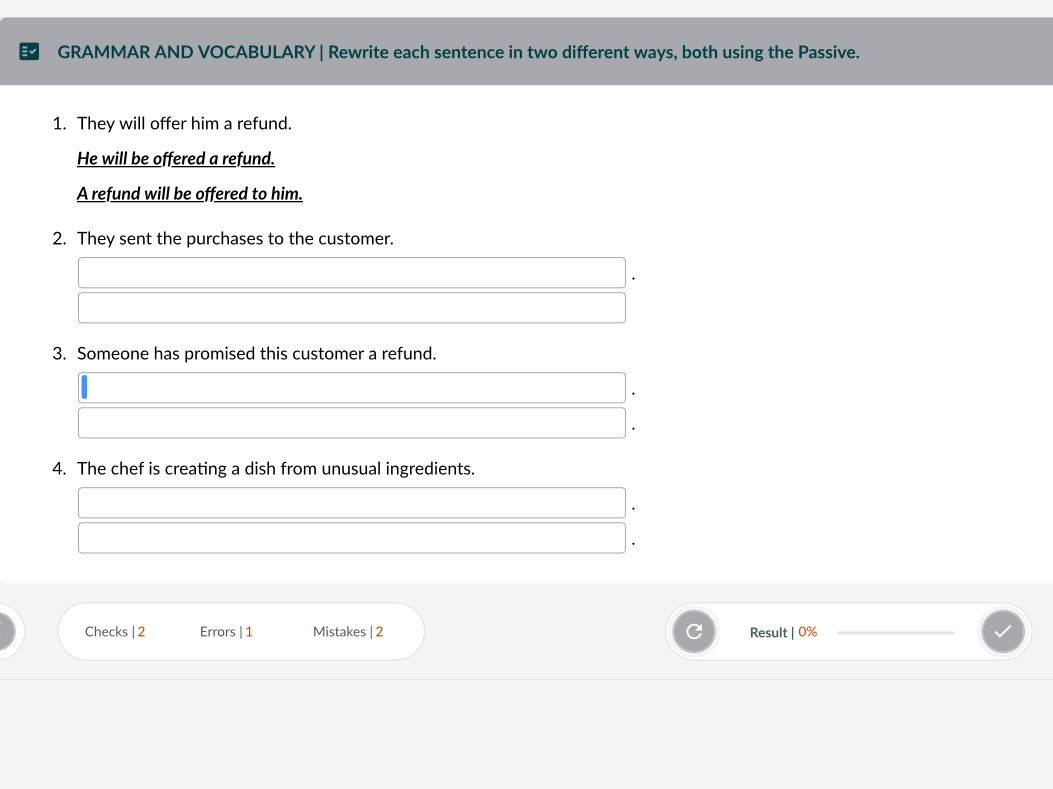
Task: Click the sentence "They sent the purchases to the customer."
Action: click(x=235, y=239)
